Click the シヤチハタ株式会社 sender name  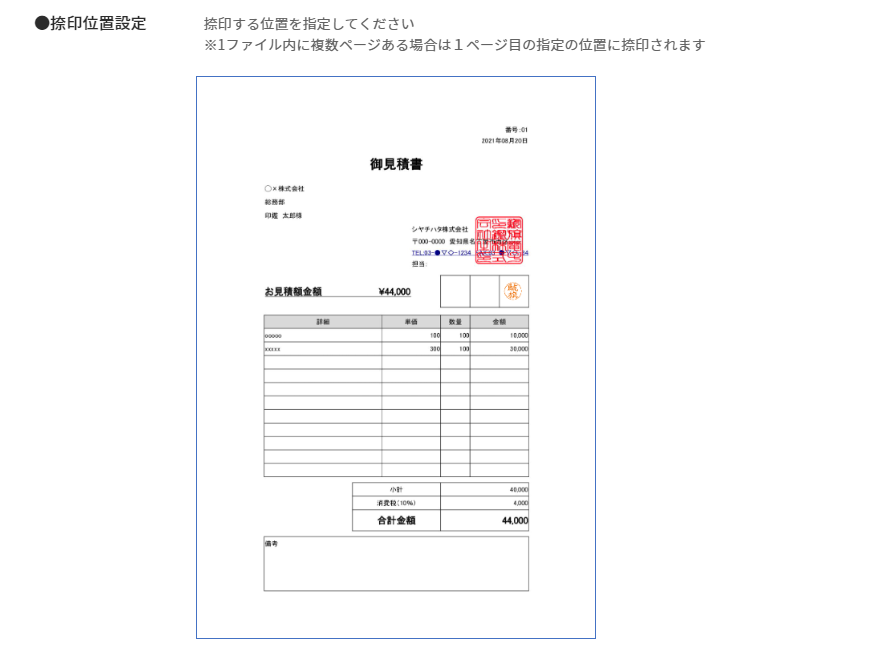tap(440, 229)
